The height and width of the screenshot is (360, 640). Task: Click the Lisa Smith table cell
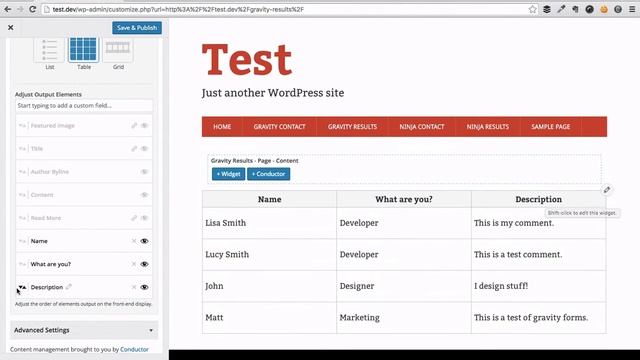point(269,223)
